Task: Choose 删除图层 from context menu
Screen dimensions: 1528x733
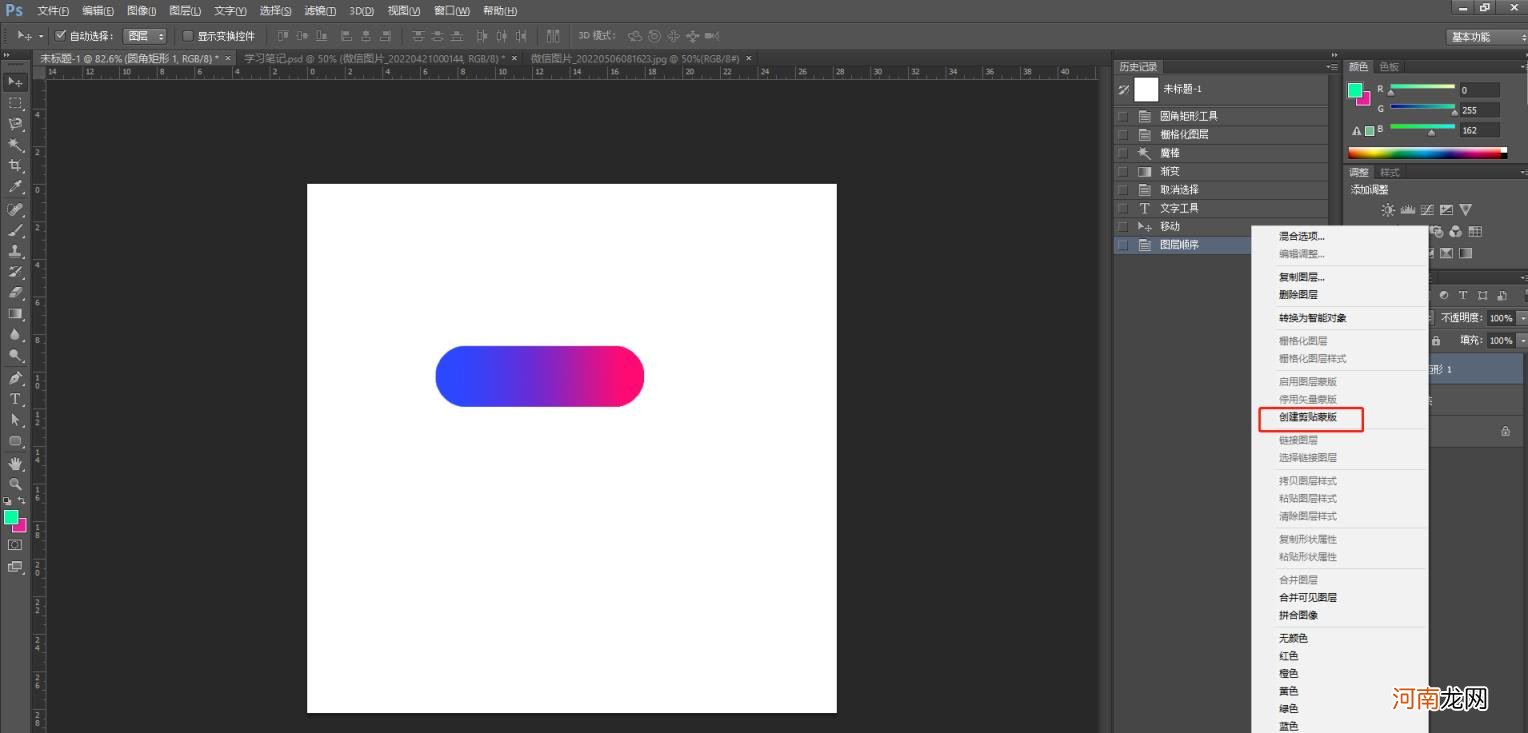Action: point(1298,295)
